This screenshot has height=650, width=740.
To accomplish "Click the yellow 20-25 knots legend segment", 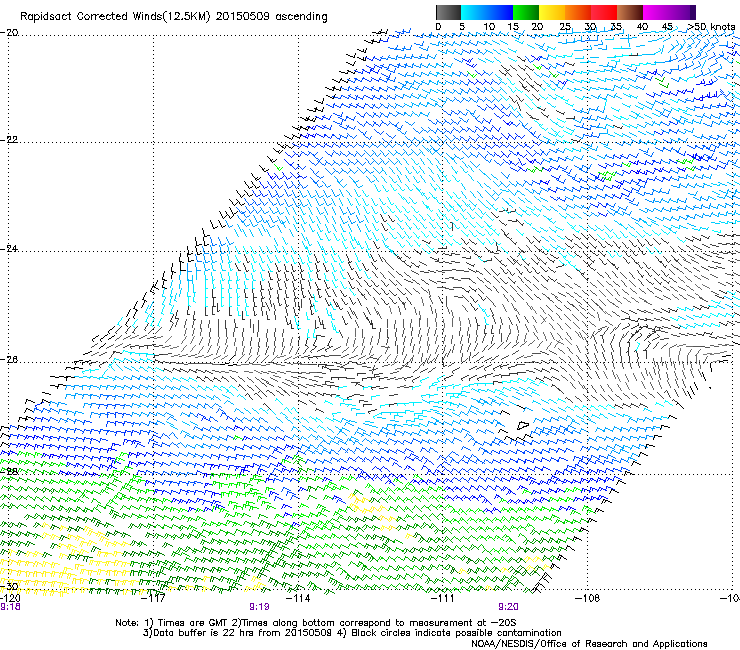I will click(552, 12).
